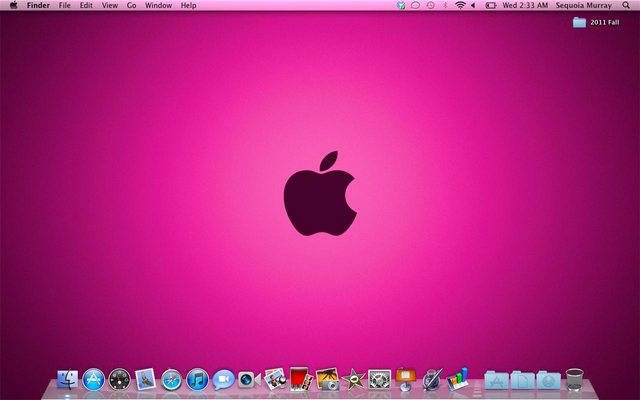Launch Photo Booth from the Dock
640x400 pixels.
coord(301,379)
